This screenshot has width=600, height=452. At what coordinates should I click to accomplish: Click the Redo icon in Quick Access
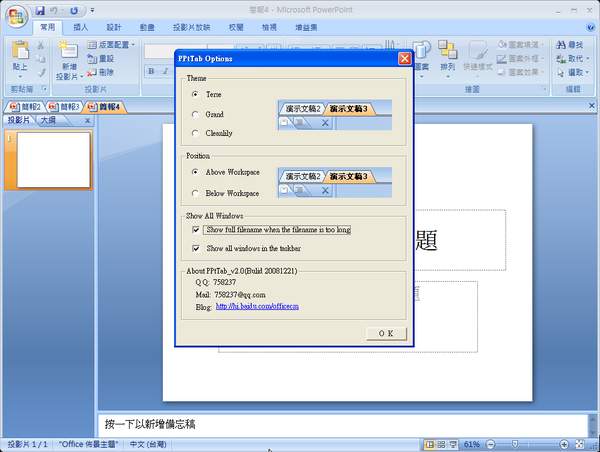click(x=74, y=11)
